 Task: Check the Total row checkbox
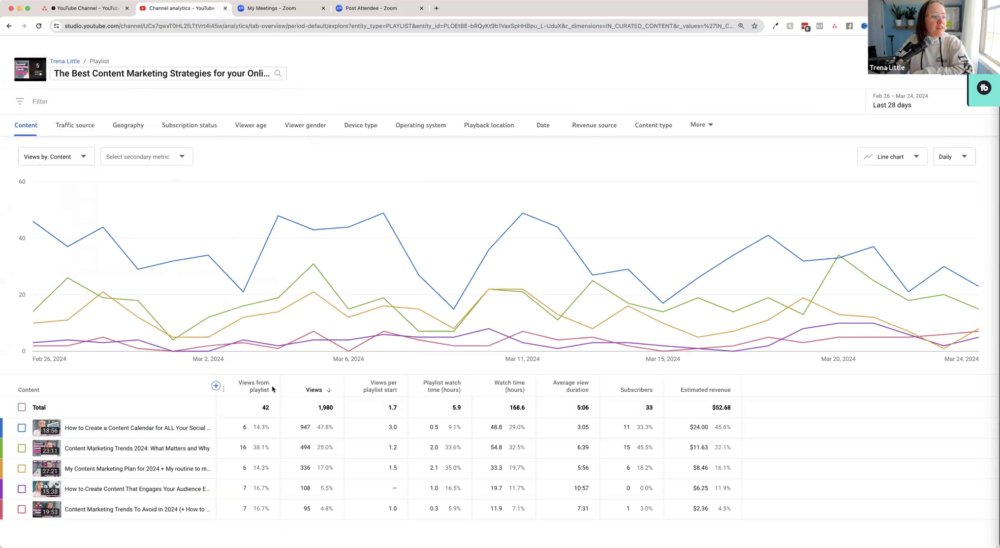coord(22,407)
